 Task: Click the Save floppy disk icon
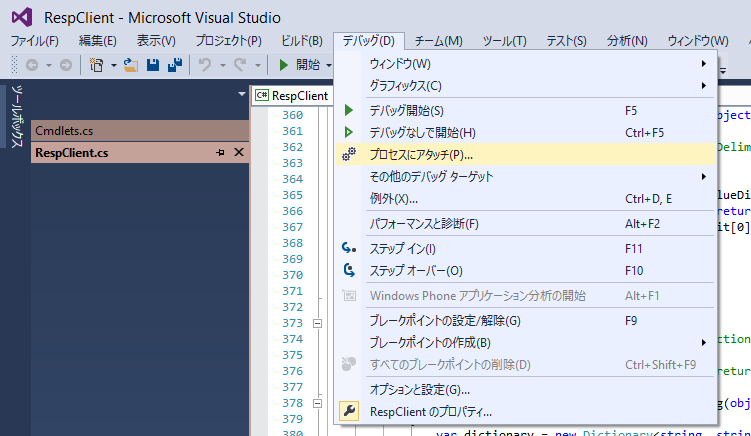[x=153, y=65]
